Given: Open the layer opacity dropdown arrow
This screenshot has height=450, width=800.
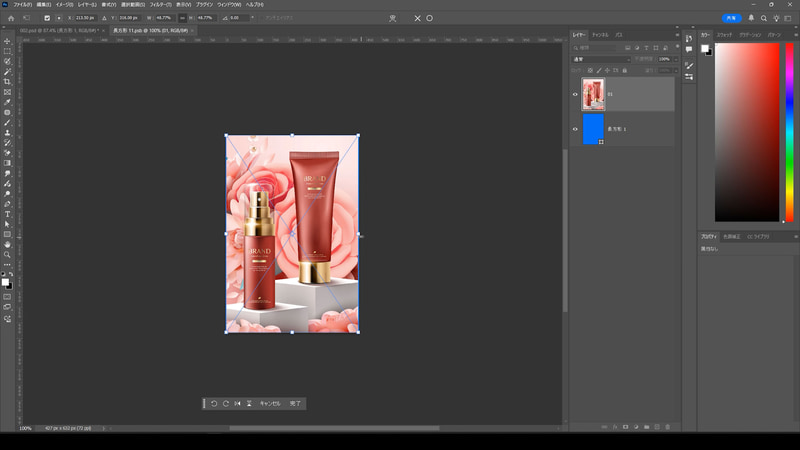Looking at the screenshot, I should pos(676,59).
